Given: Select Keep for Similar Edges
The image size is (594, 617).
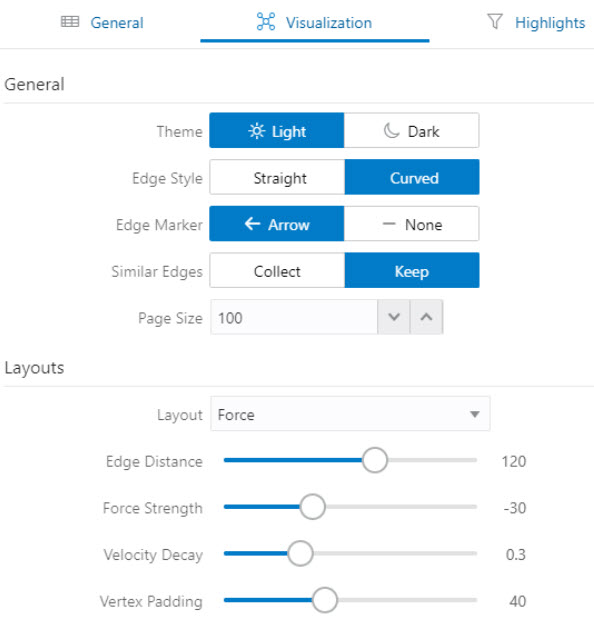Looking at the screenshot, I should (x=412, y=271).
